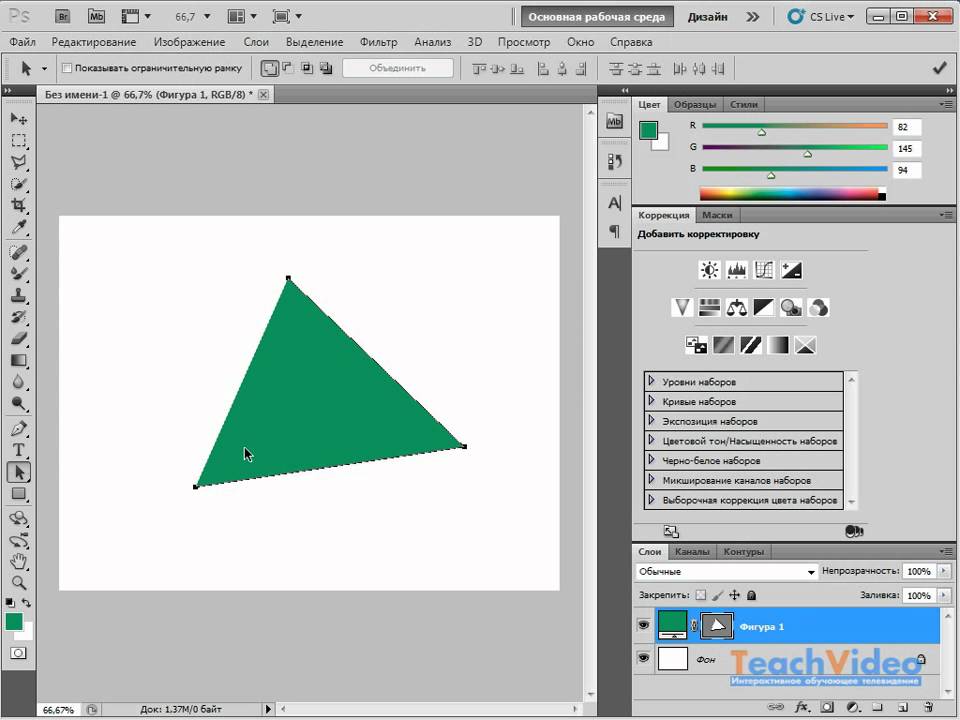Toggle lock image pixels

point(718,594)
